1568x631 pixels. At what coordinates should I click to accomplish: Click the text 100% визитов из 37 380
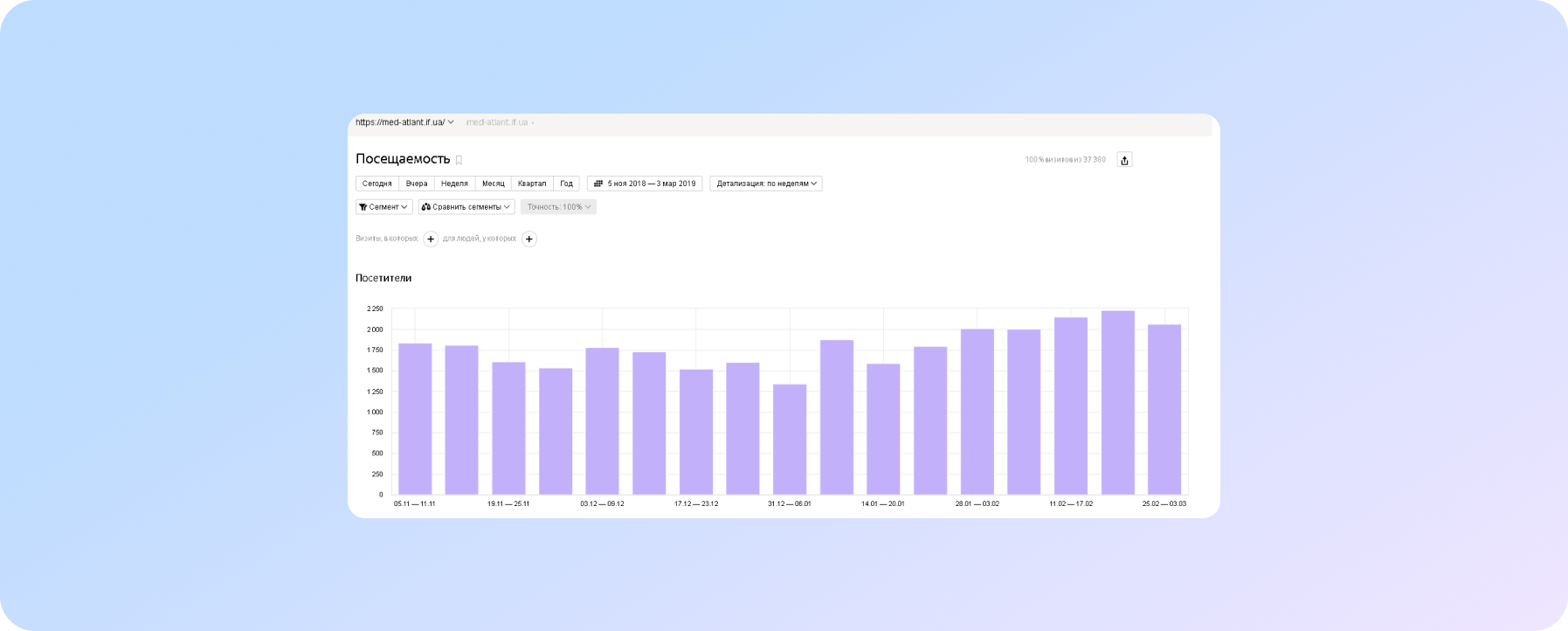1065,160
